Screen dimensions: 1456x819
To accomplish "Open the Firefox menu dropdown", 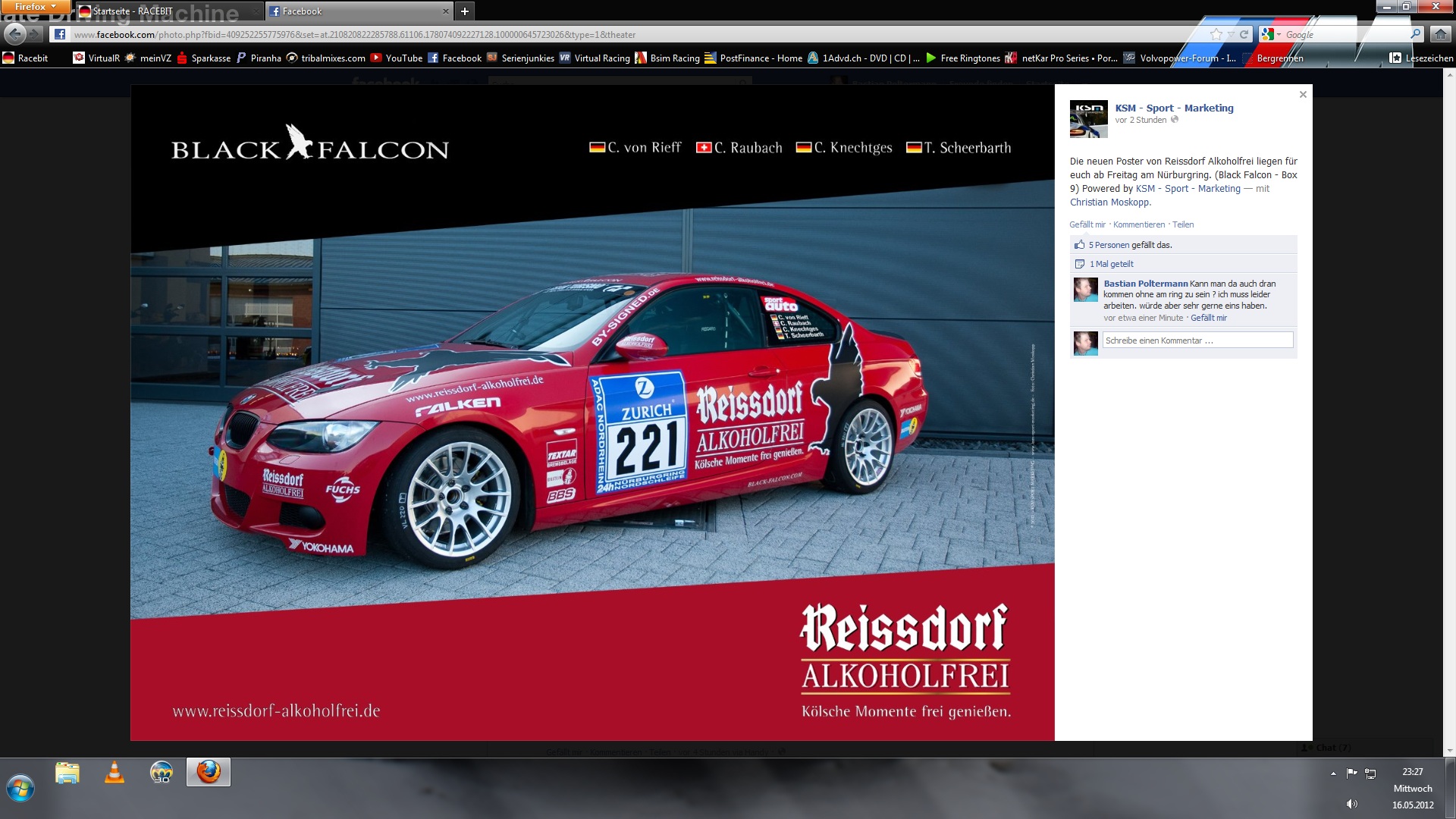I will pos(36,7).
